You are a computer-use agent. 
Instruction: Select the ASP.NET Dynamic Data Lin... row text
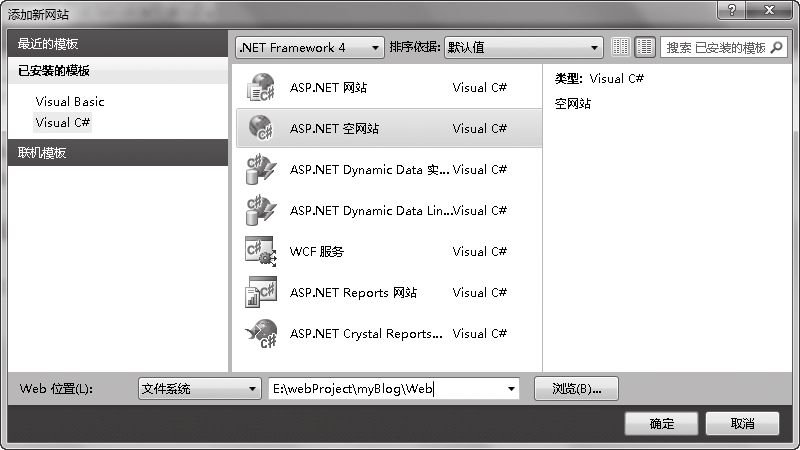click(370, 211)
